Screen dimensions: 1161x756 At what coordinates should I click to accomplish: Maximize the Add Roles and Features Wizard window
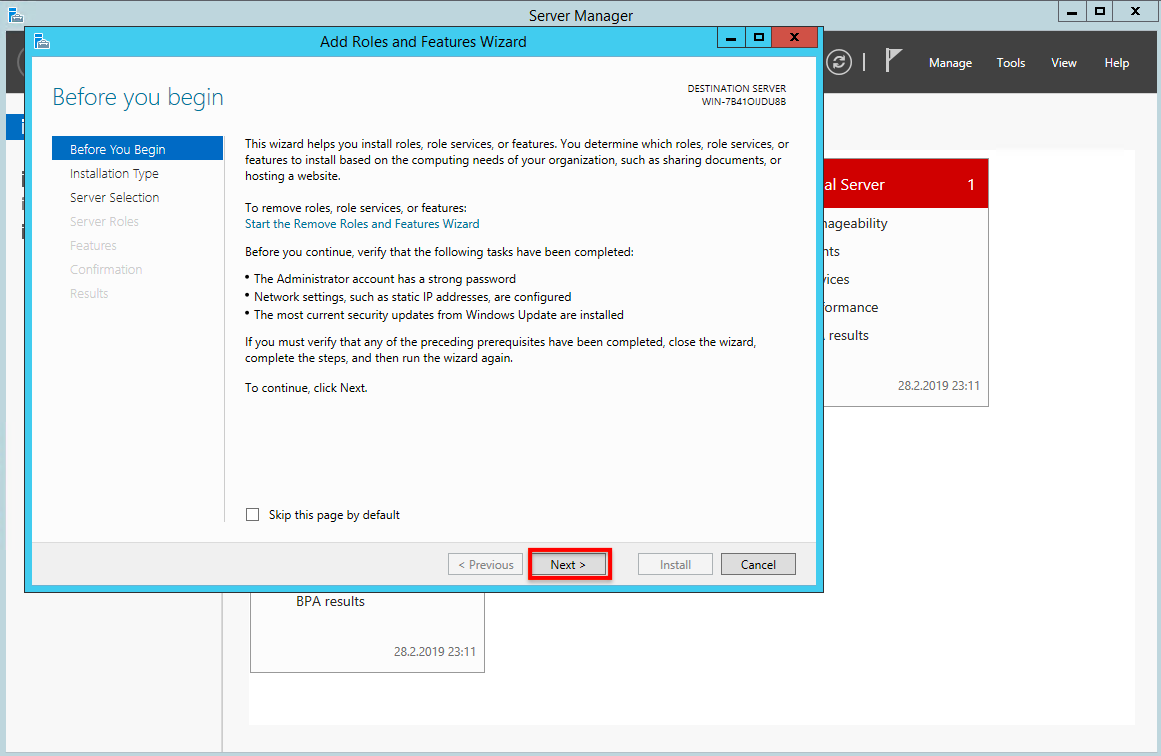click(758, 38)
